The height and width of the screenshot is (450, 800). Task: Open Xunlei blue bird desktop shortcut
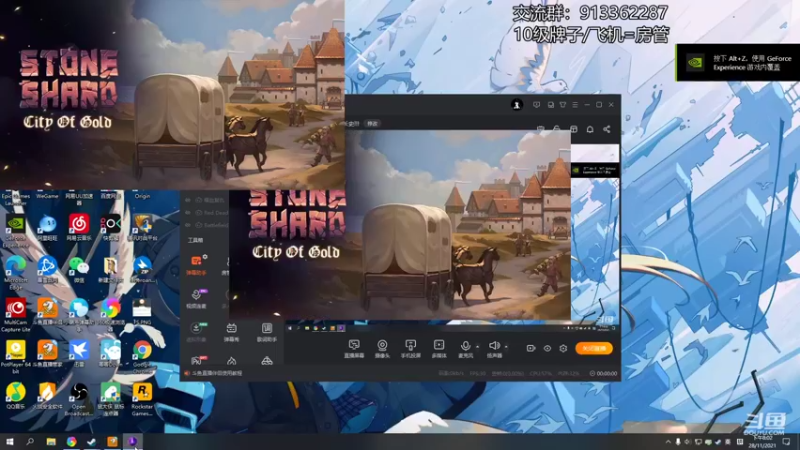pyautogui.click(x=79, y=354)
